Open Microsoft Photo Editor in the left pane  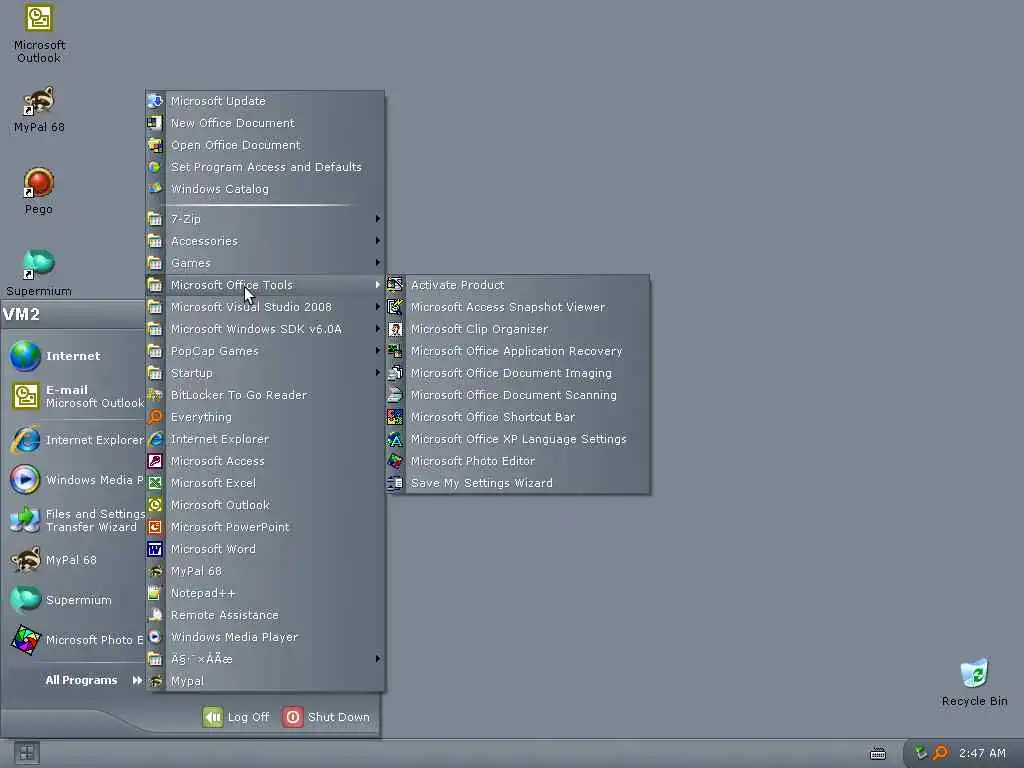pos(77,640)
